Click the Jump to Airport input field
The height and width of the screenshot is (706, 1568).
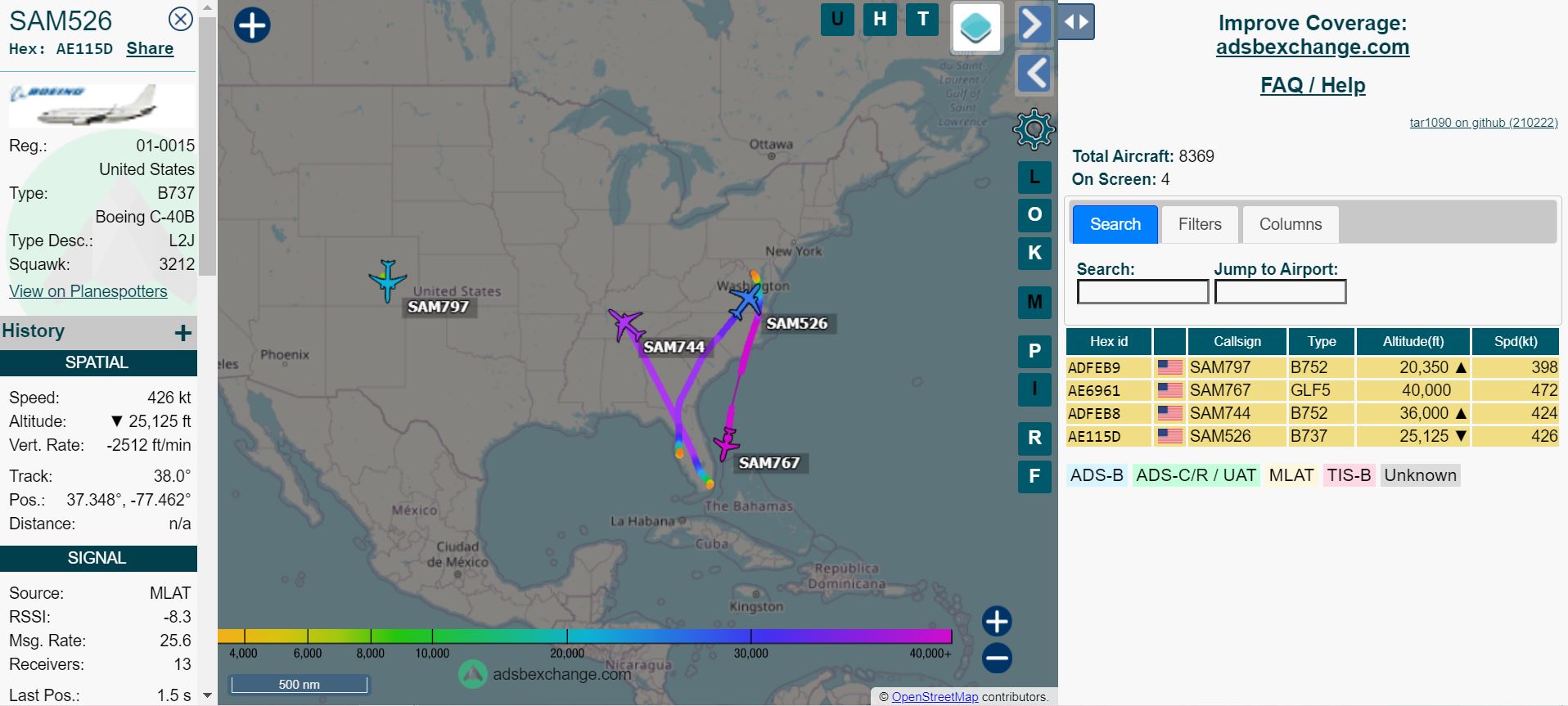1280,292
